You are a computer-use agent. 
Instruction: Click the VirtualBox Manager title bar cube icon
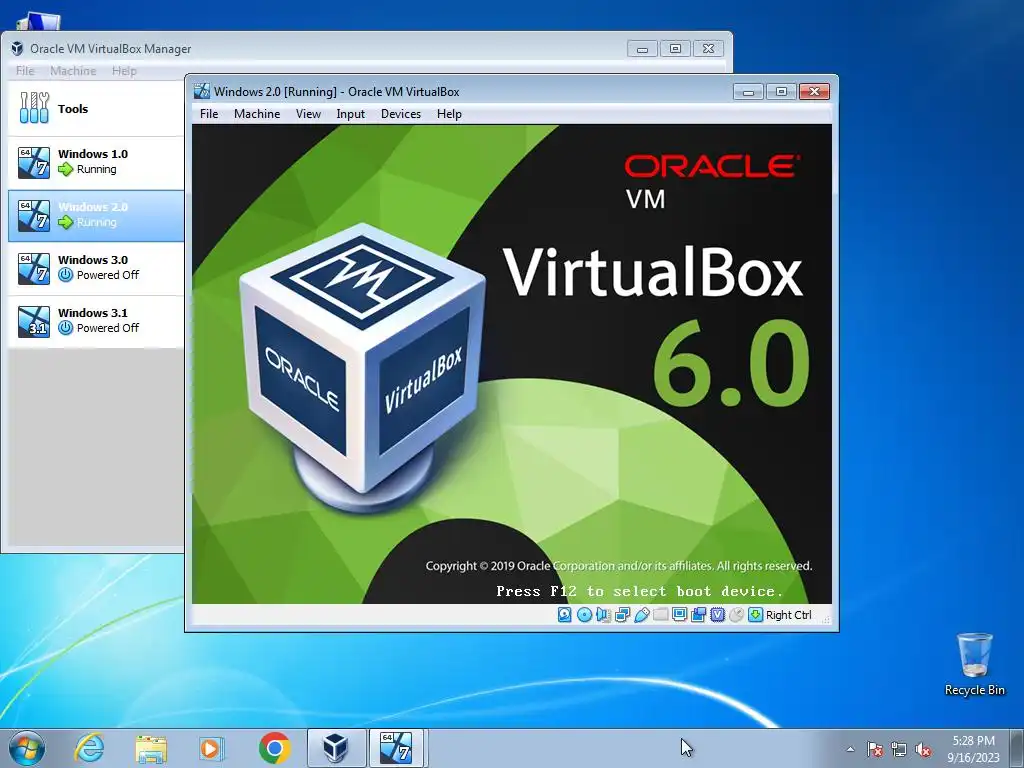(18, 48)
